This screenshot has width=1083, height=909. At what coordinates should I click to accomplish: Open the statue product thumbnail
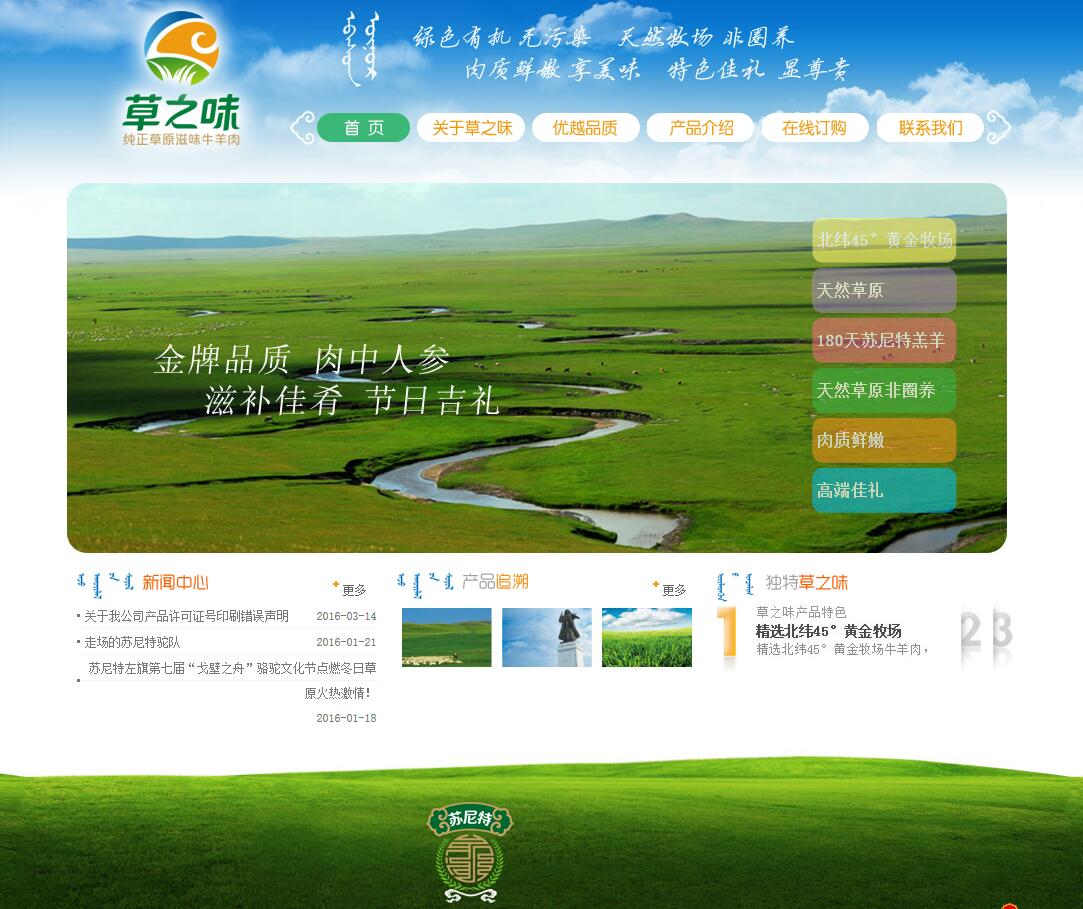[x=546, y=637]
